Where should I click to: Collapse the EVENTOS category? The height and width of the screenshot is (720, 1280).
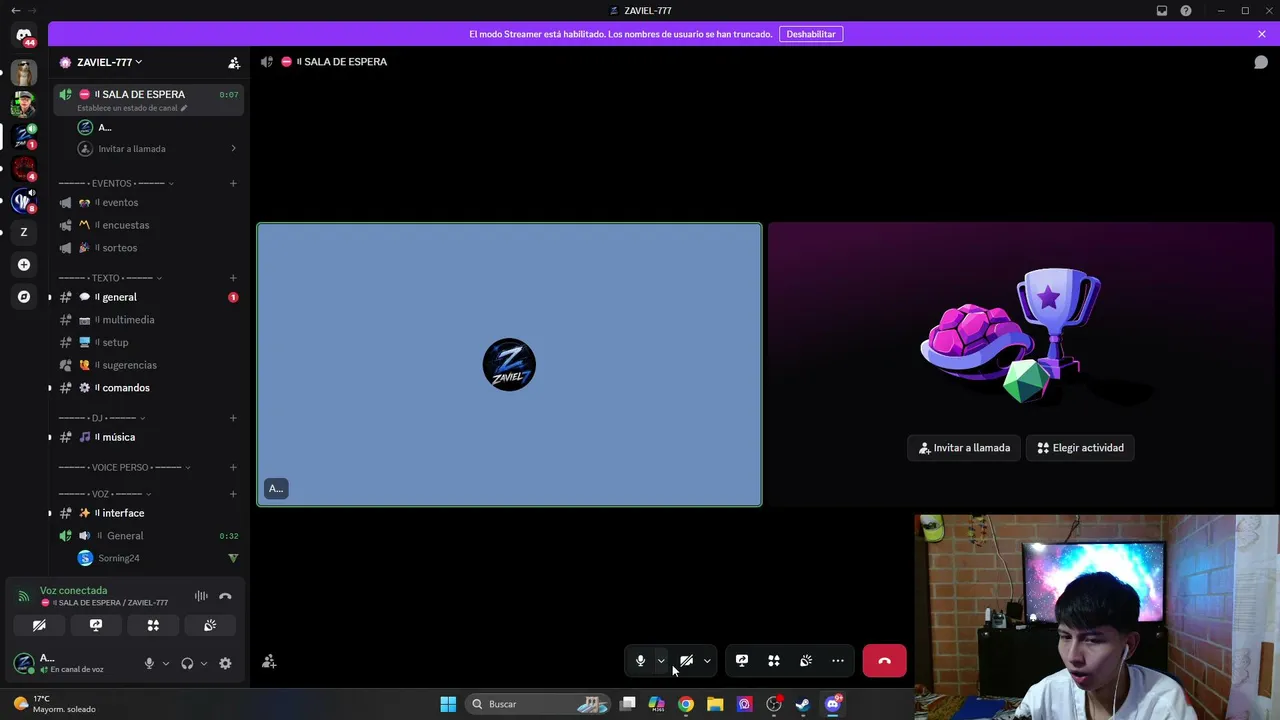click(x=116, y=183)
